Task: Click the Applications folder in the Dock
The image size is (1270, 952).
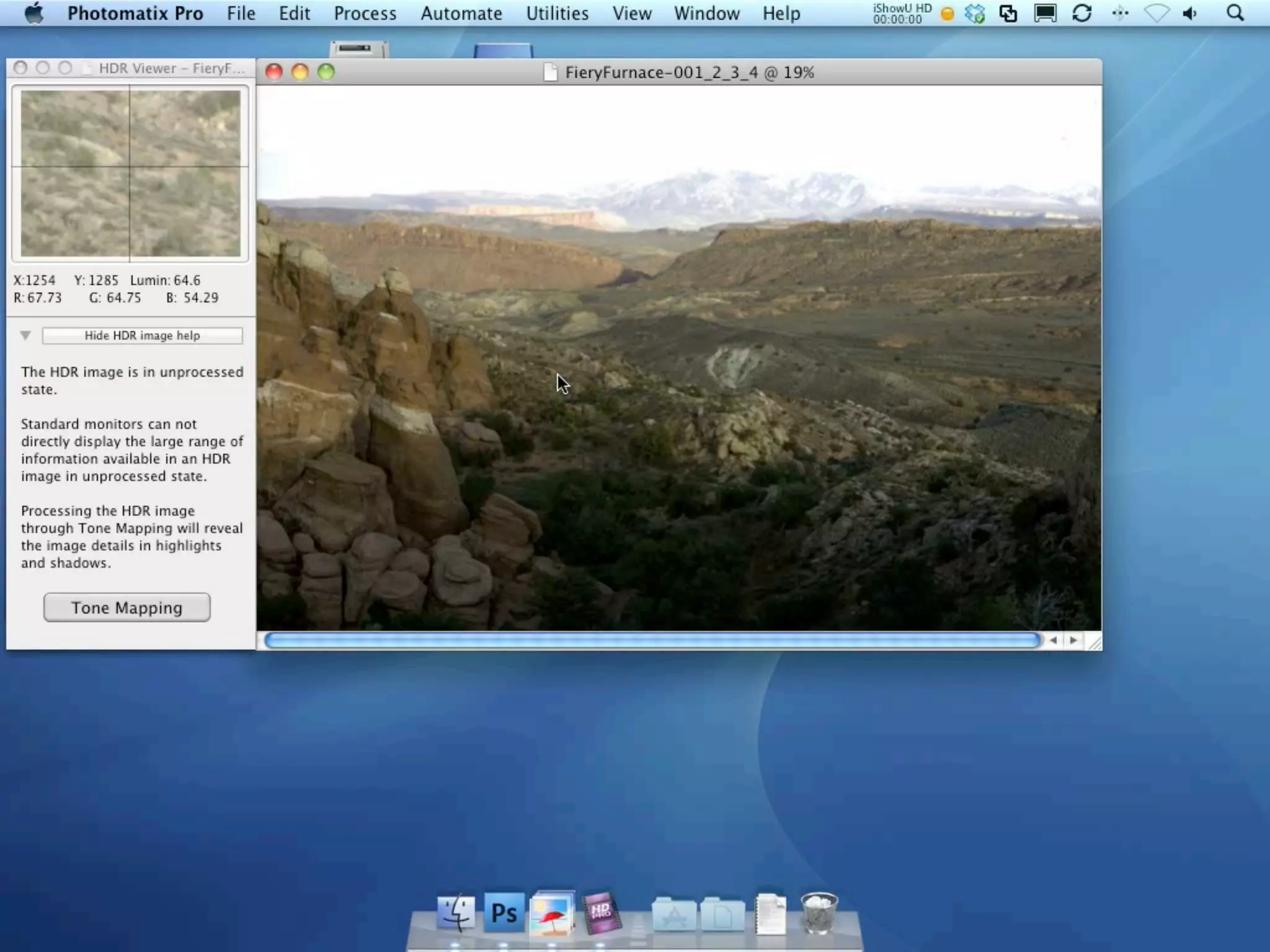Action: (x=673, y=914)
